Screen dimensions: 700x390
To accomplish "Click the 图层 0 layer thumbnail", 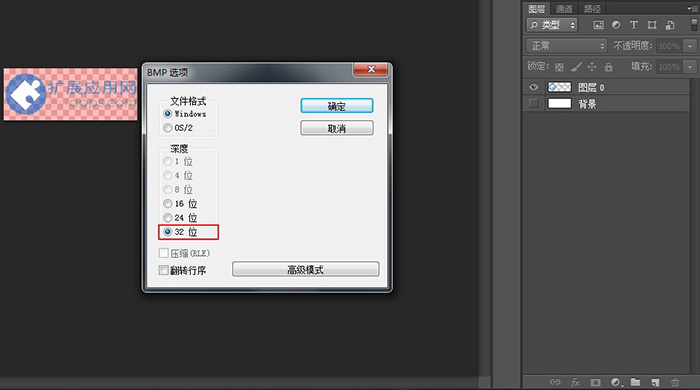I will pyautogui.click(x=559, y=87).
